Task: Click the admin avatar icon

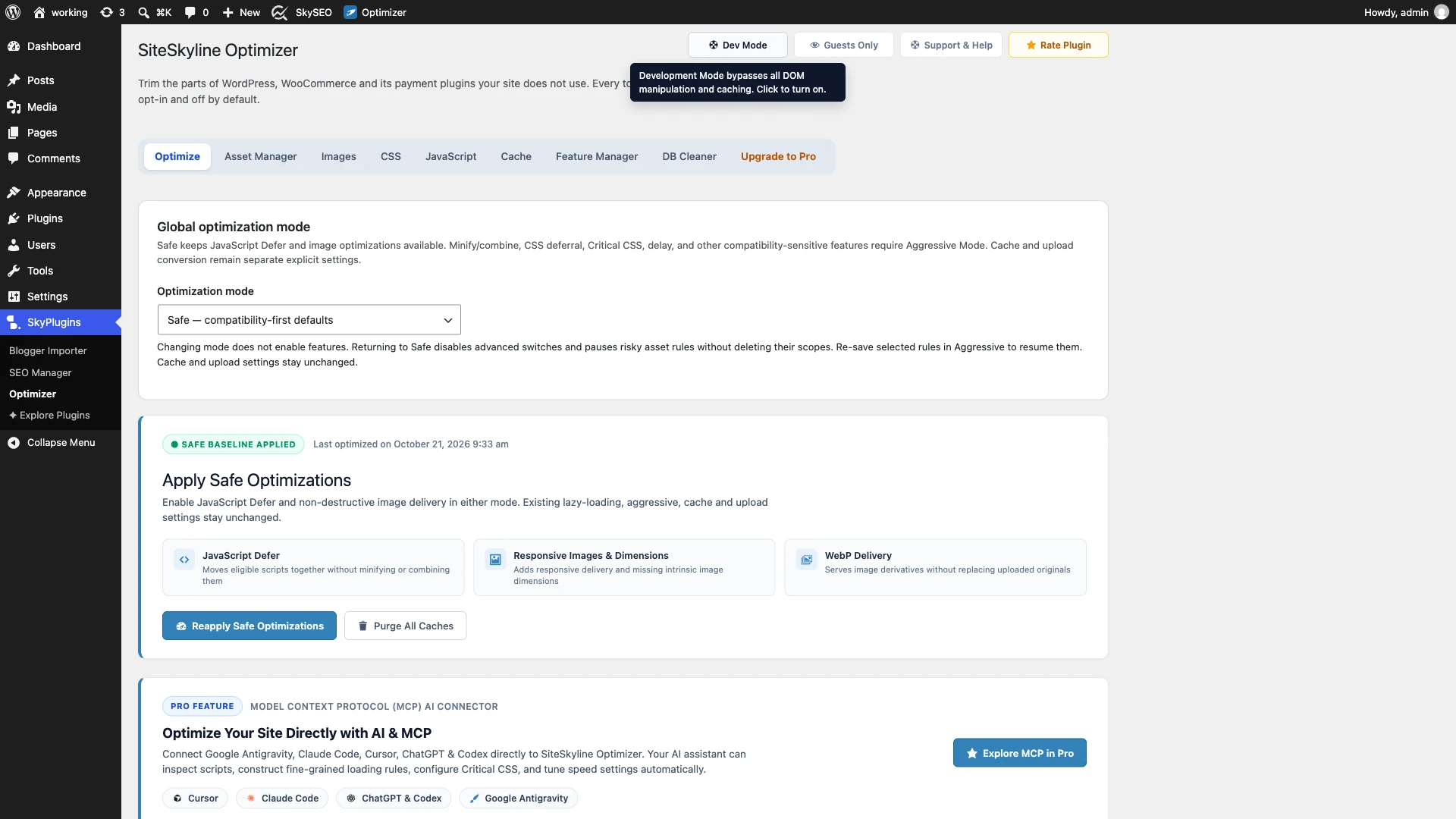Action: (x=1442, y=12)
